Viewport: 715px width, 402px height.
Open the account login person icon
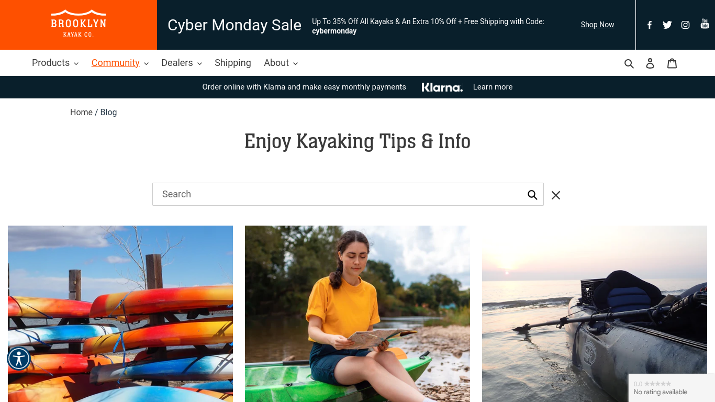click(650, 63)
